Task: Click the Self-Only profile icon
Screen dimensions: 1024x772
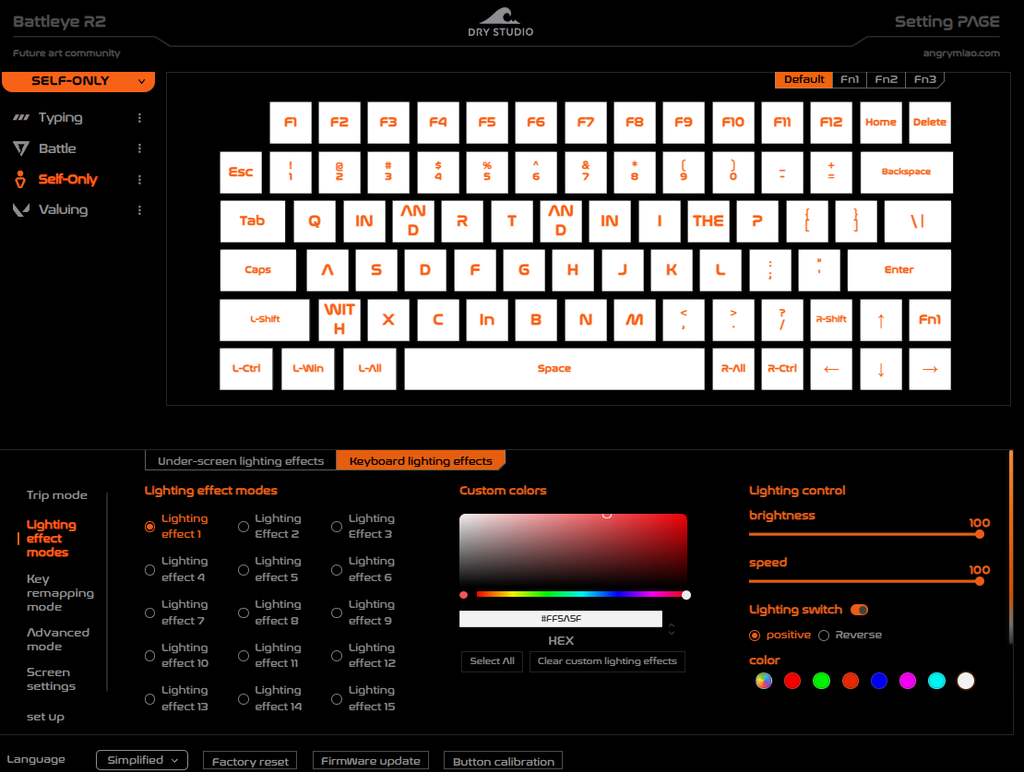Action: tap(21, 179)
